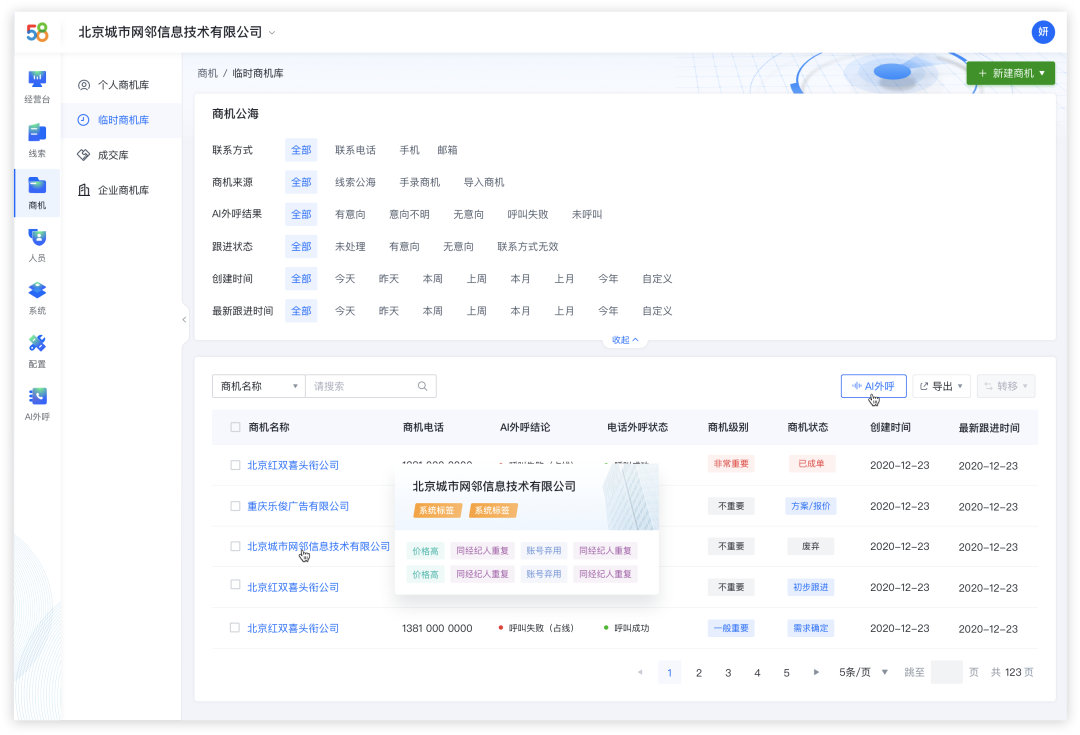Check the 重庆乐俊广告有限公司 row checkbox
Image resolution: width=1080 pixels, height=735 pixels.
click(x=235, y=506)
